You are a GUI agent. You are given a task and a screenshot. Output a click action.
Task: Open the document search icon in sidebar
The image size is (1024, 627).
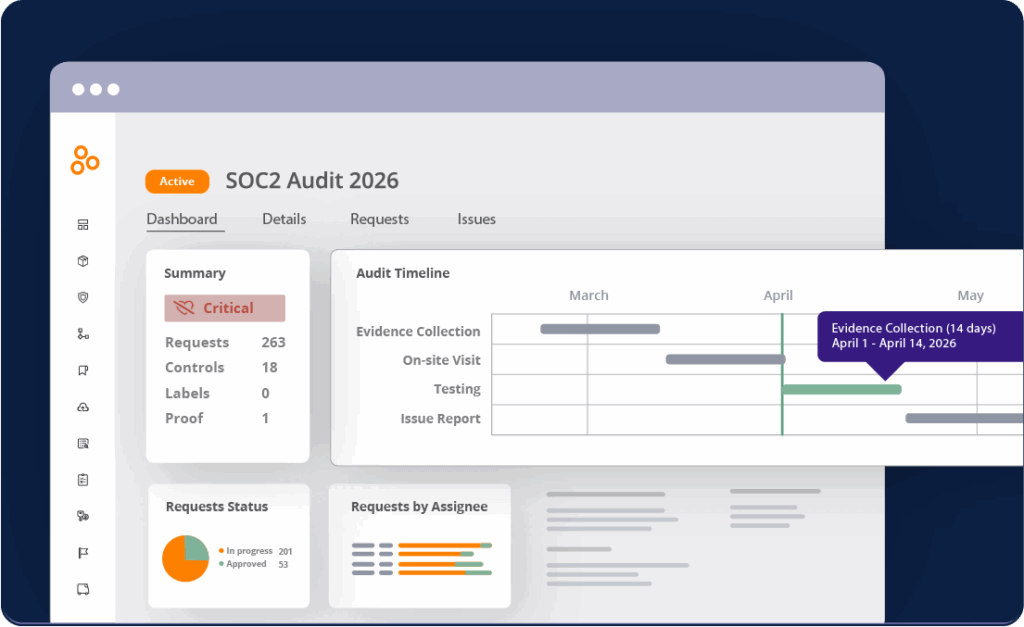tap(83, 443)
